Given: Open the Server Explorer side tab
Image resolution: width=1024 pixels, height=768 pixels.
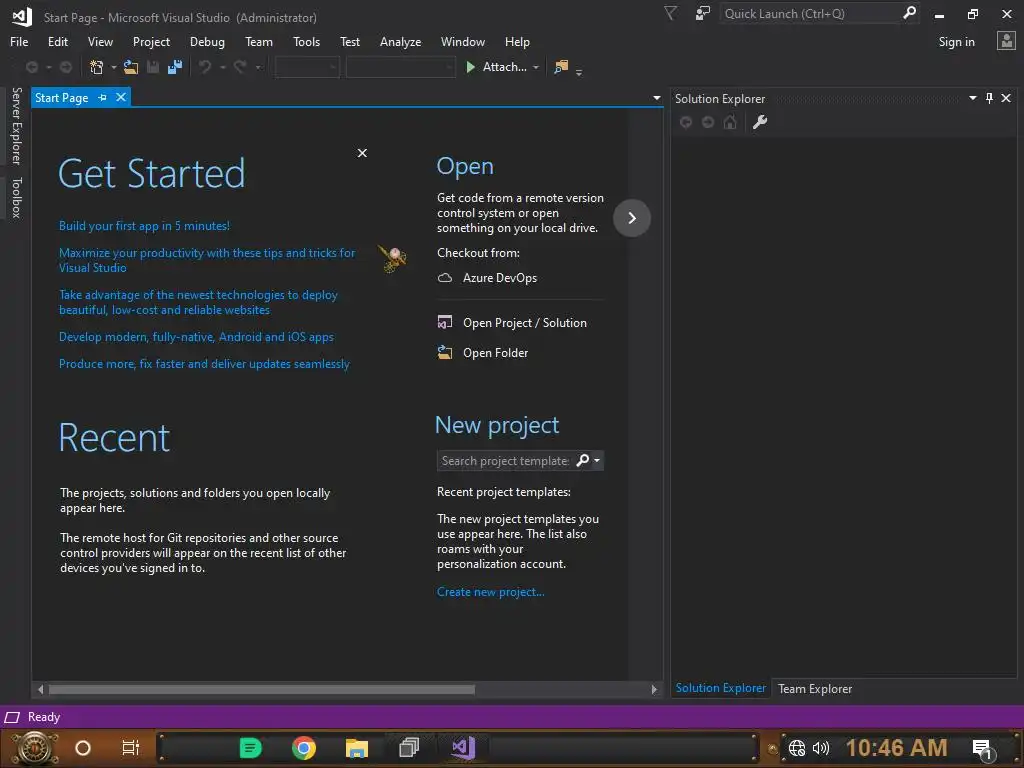Looking at the screenshot, I should (x=17, y=126).
